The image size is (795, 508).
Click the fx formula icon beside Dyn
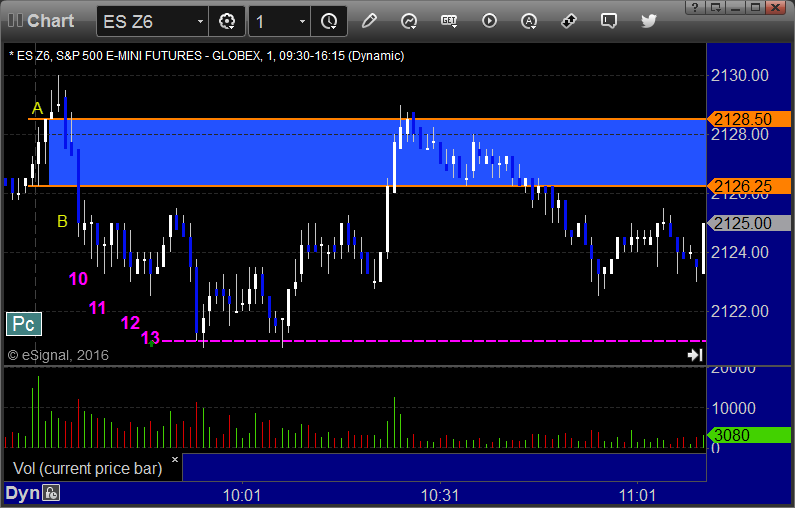coord(51,493)
